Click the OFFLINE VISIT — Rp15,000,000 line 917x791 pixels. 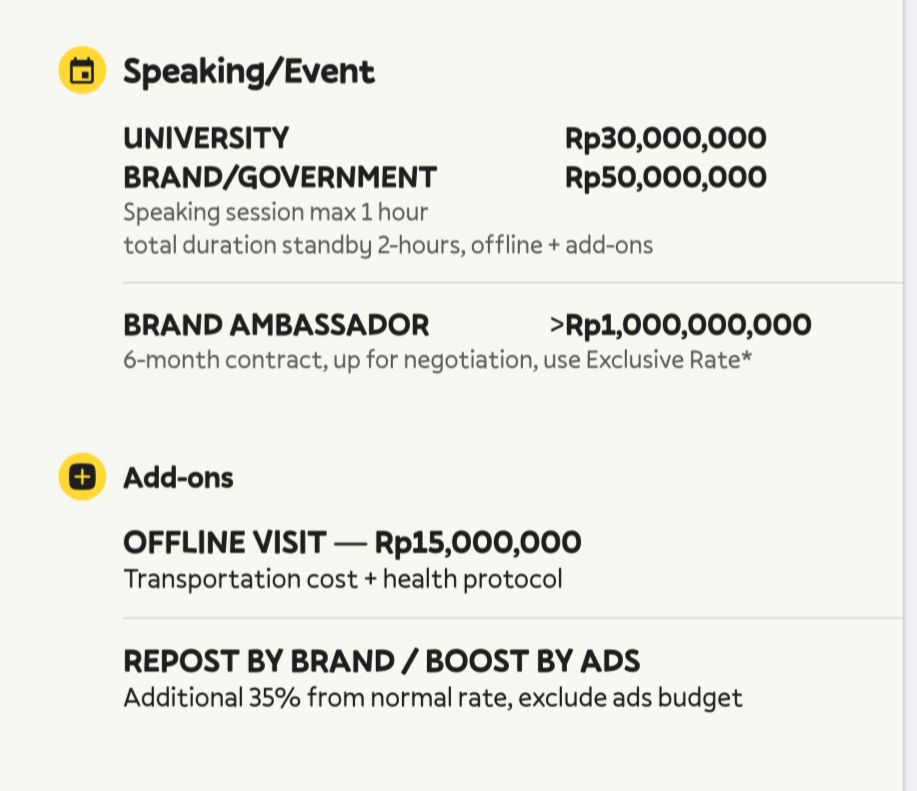352,543
